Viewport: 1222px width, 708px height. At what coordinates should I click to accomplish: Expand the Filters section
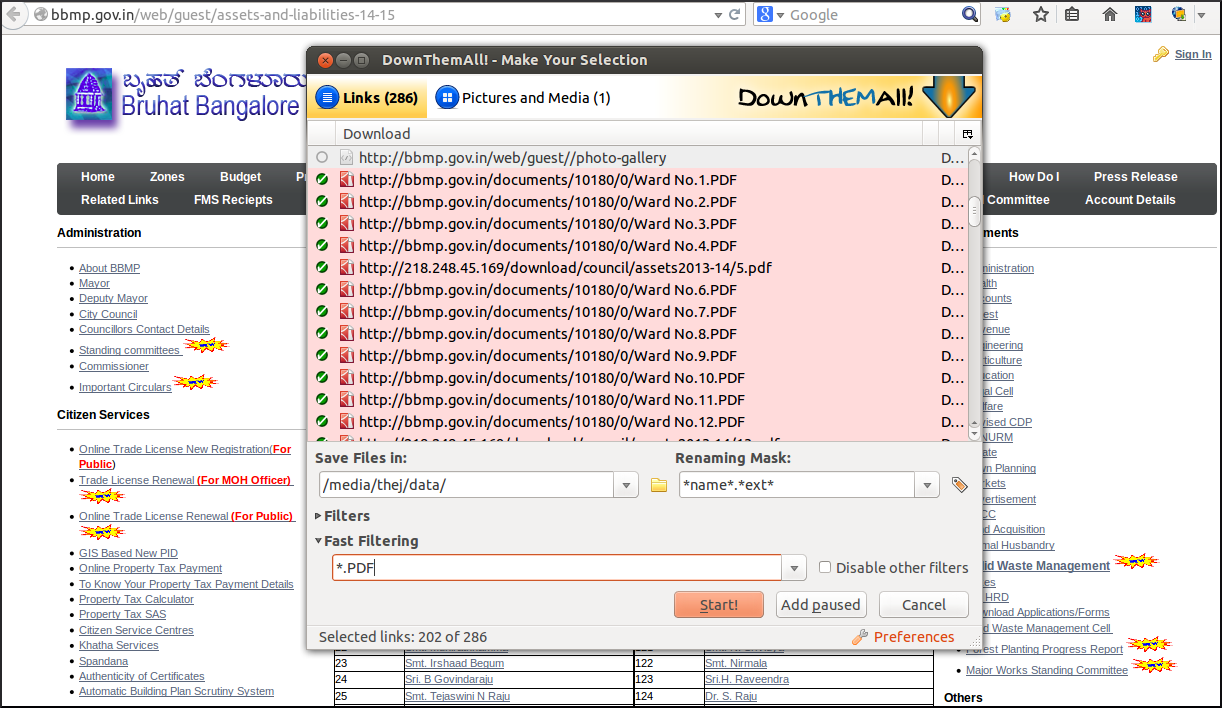pyautogui.click(x=342, y=516)
